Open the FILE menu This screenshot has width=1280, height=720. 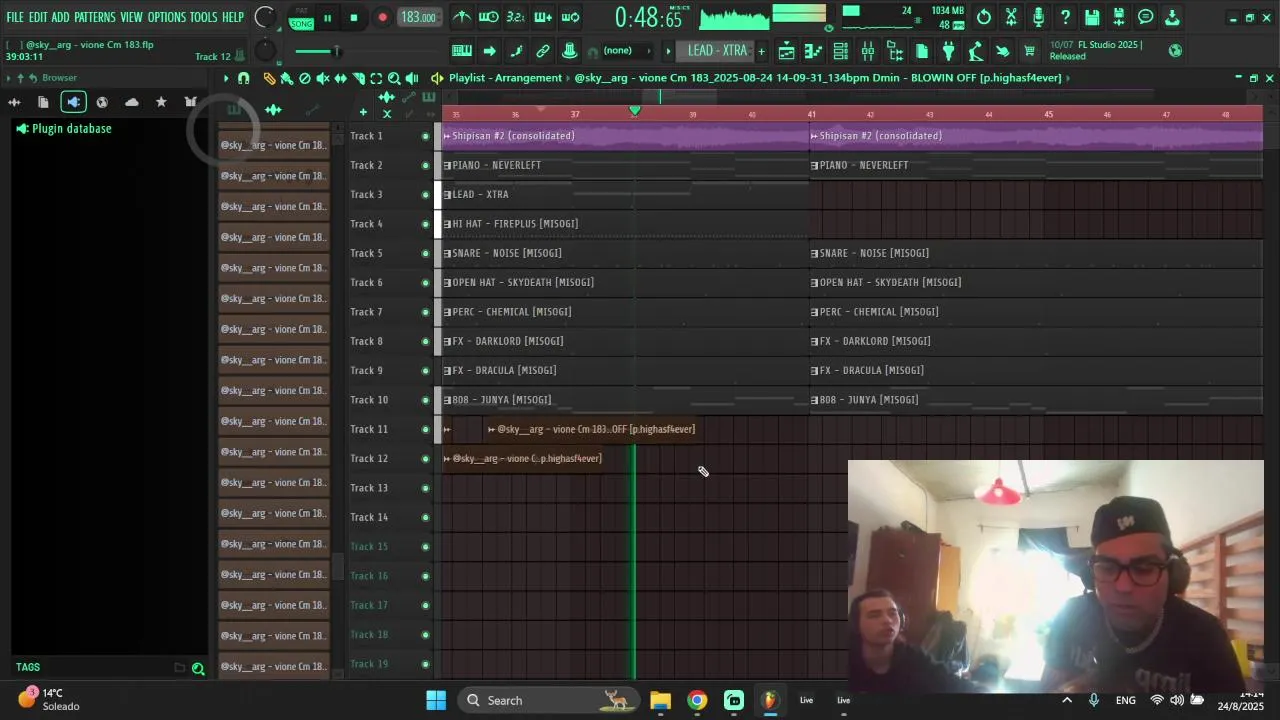point(15,18)
